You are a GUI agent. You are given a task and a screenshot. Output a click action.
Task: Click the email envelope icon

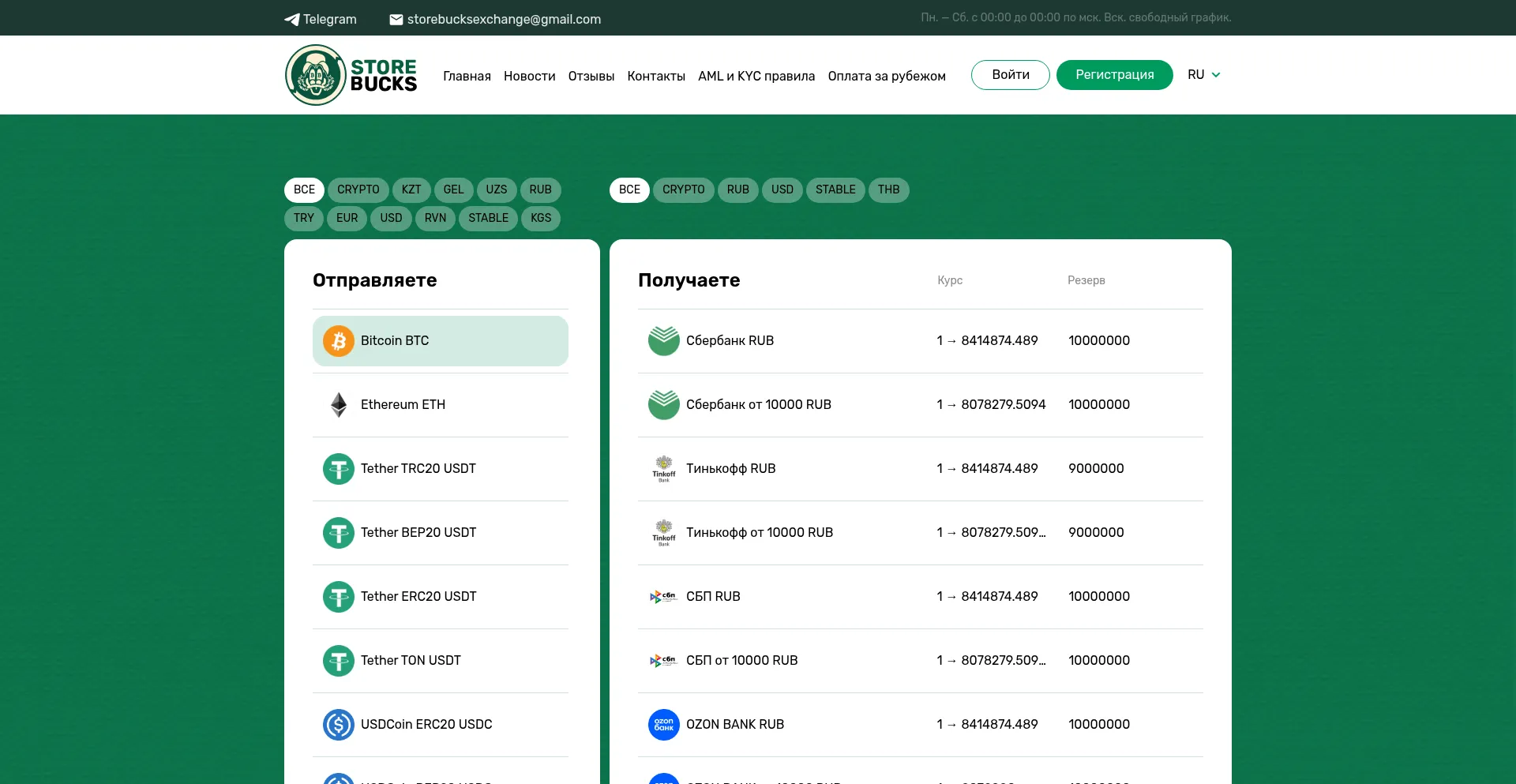396,20
